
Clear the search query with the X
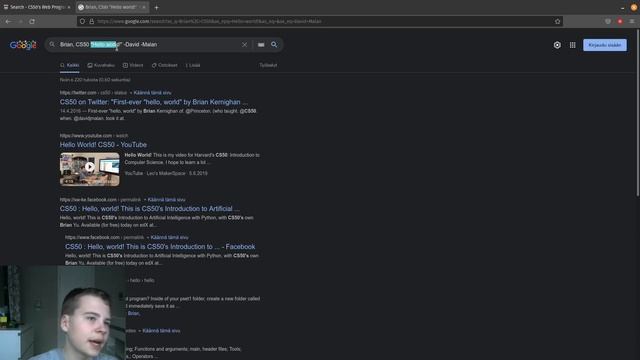pyautogui.click(x=244, y=44)
